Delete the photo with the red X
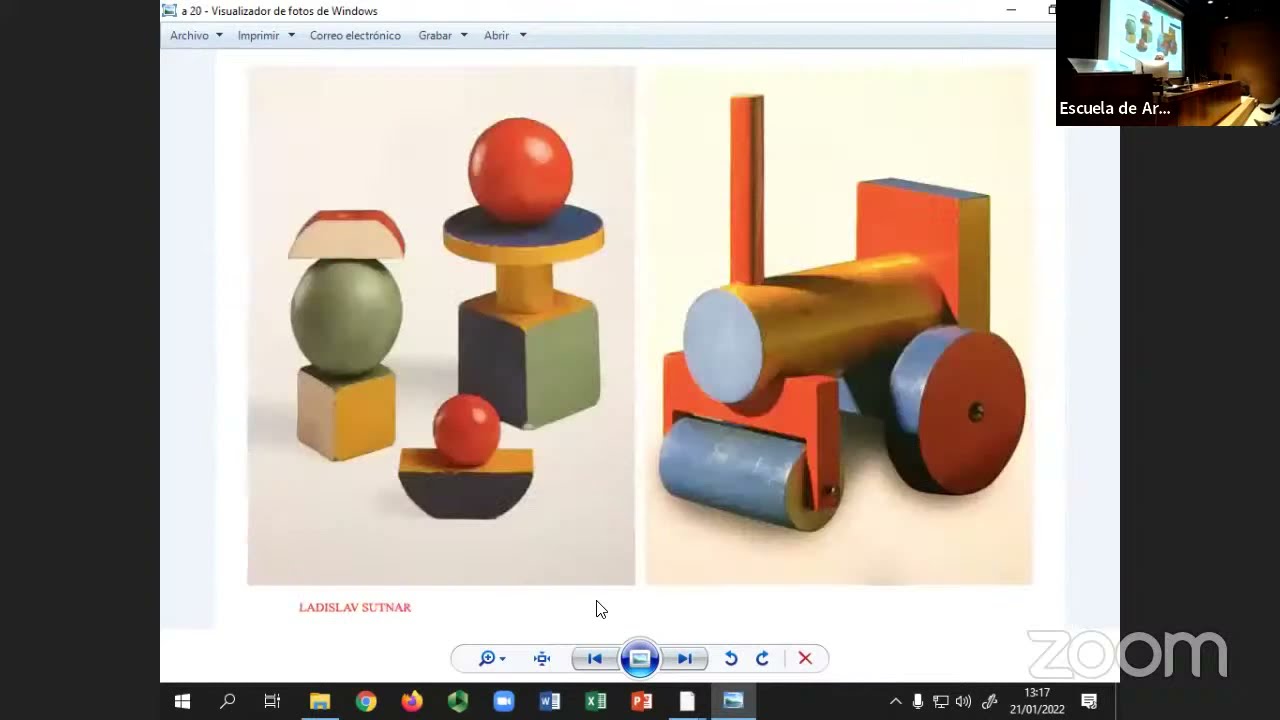The image size is (1280, 720). point(805,658)
